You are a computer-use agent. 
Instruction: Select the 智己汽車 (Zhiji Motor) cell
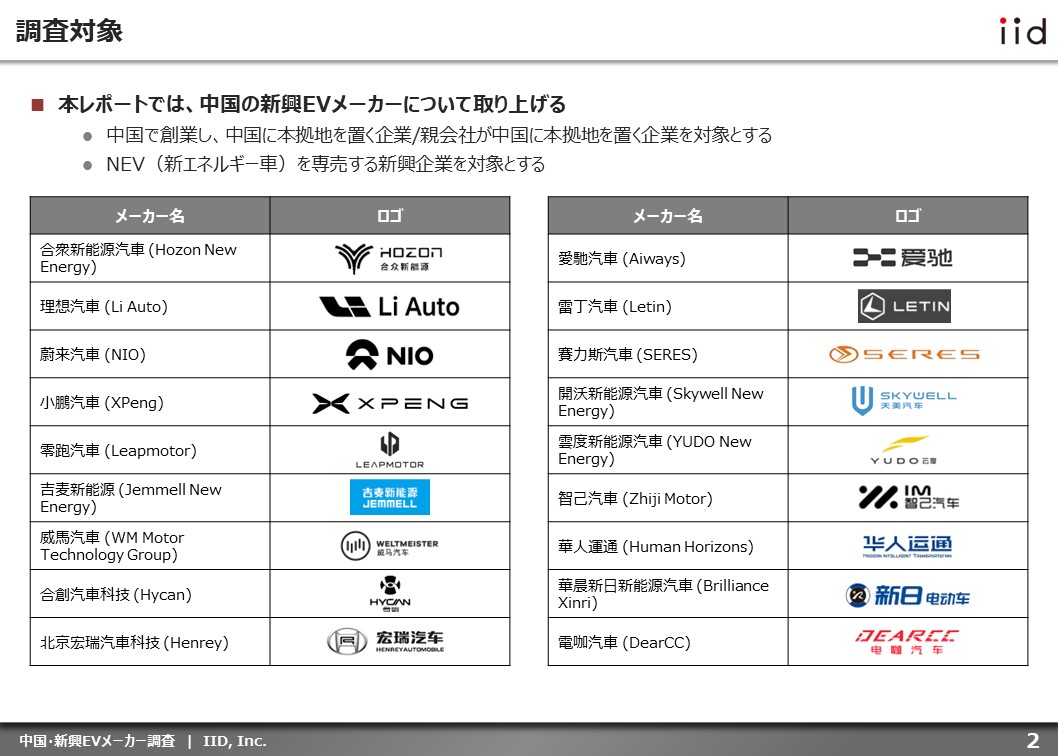(x=668, y=498)
